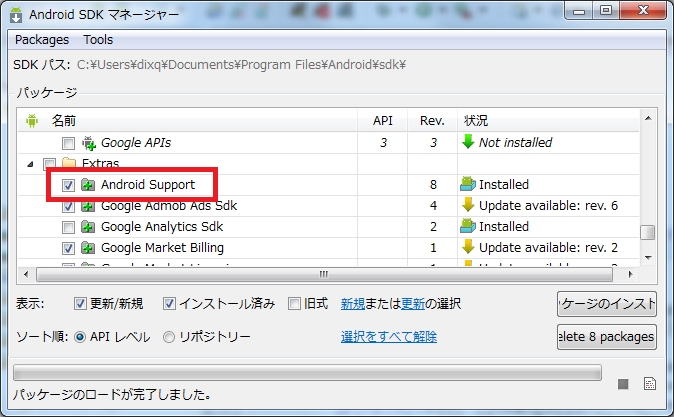Click the 名前 column header

click(64, 121)
